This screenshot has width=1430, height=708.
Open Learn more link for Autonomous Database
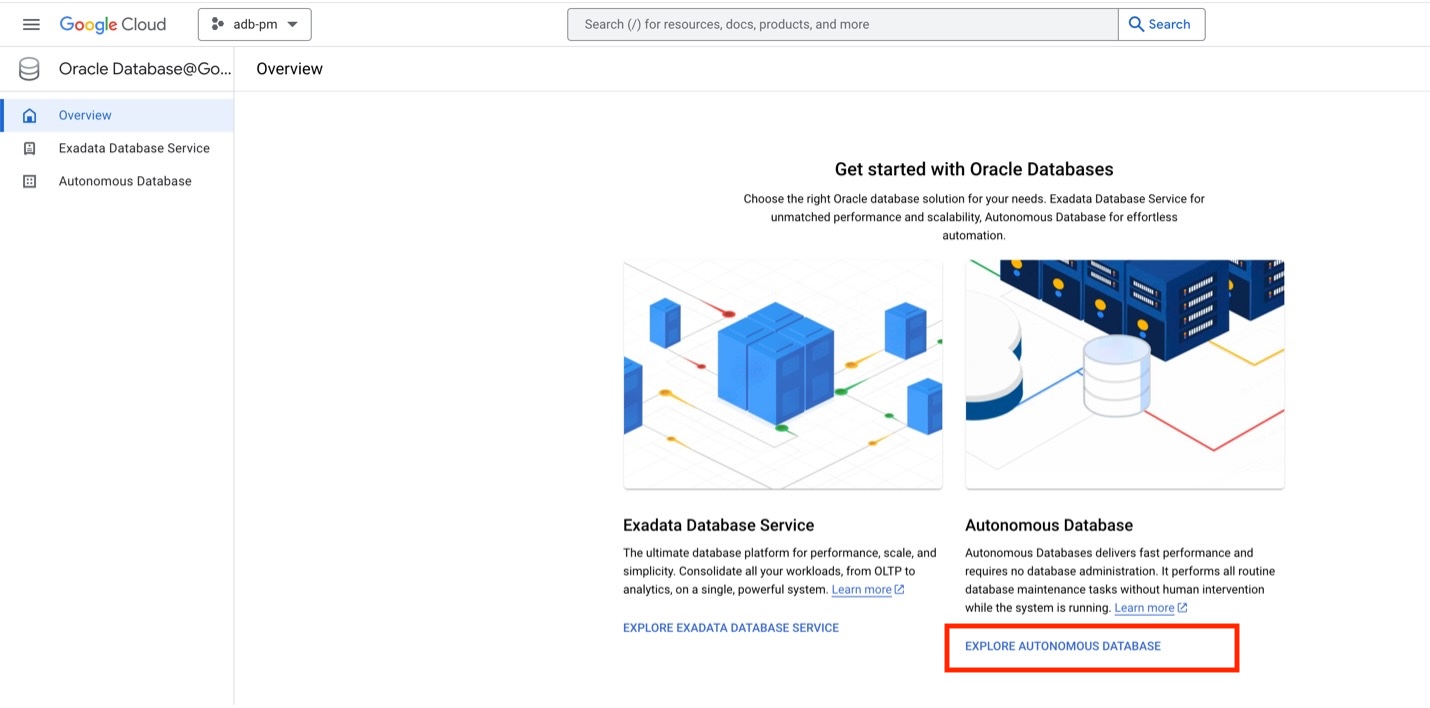(x=1144, y=608)
